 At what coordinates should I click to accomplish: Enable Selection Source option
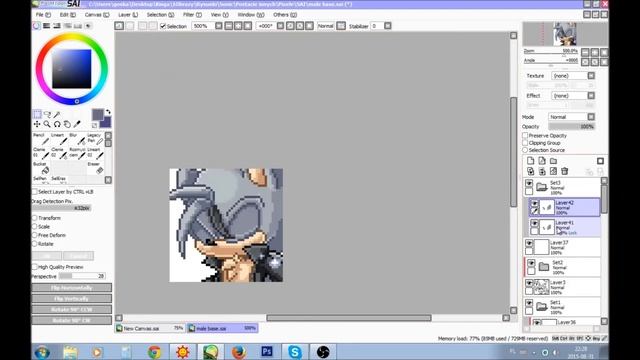526,150
